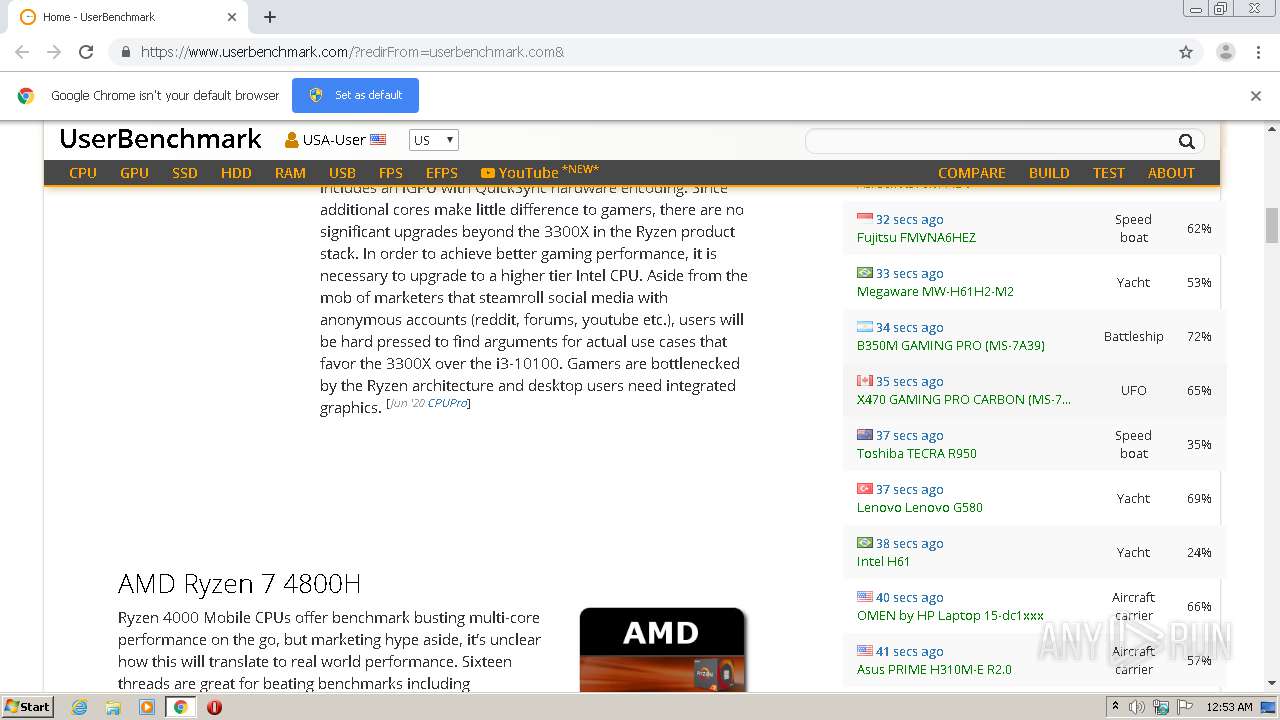This screenshot has height=720, width=1280.
Task: Open Asus PRIME H310M-E R2.0 link
Action: [x=934, y=669]
